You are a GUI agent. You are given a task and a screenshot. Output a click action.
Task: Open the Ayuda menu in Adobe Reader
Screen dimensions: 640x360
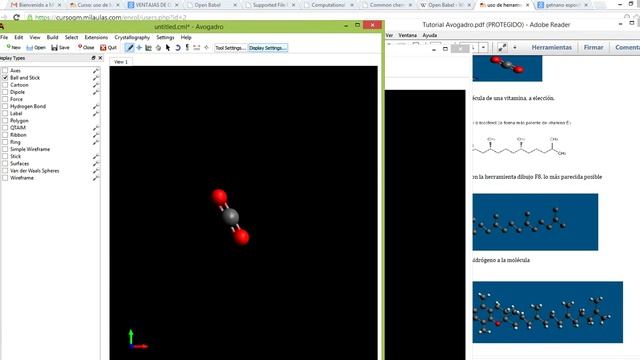(x=429, y=35)
